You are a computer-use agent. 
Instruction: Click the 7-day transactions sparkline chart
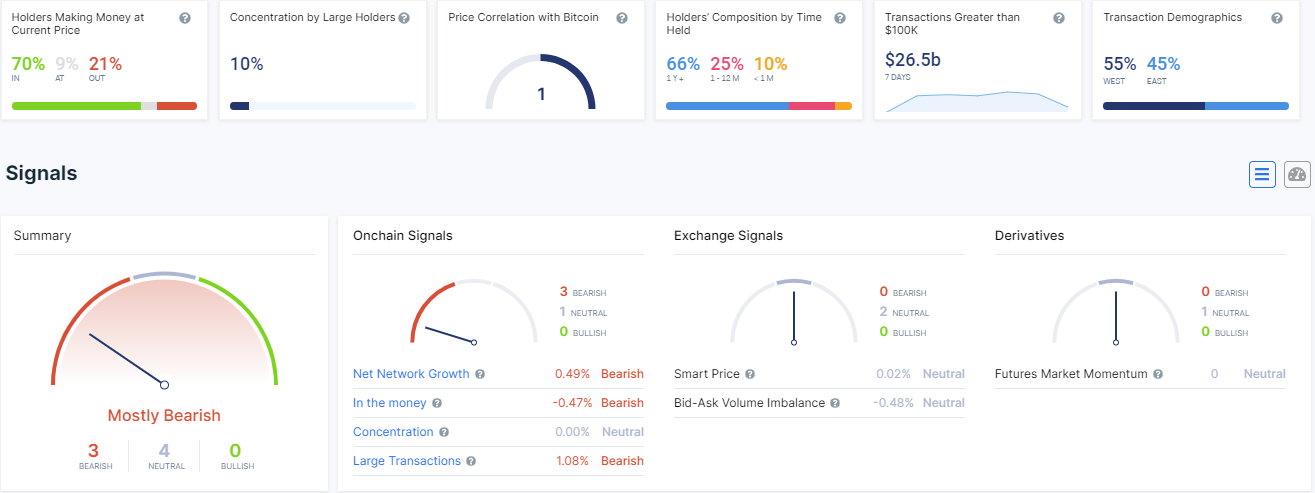[977, 99]
